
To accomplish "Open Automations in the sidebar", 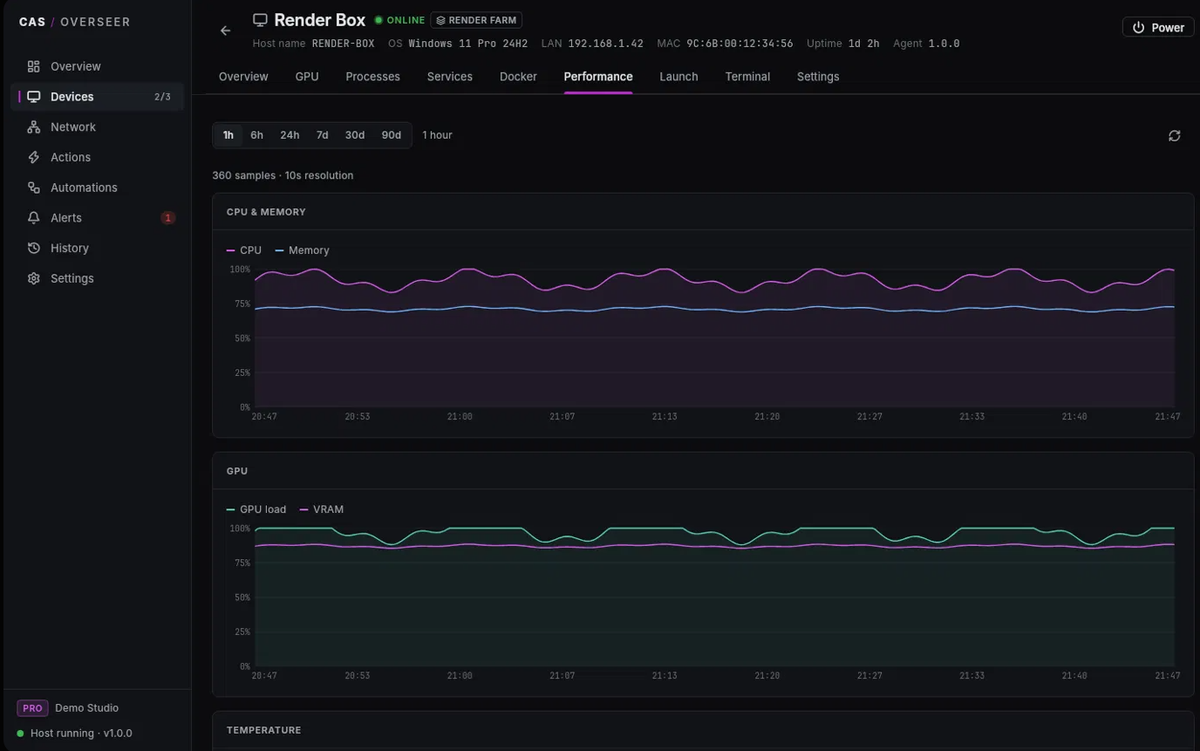I will coord(98,188).
